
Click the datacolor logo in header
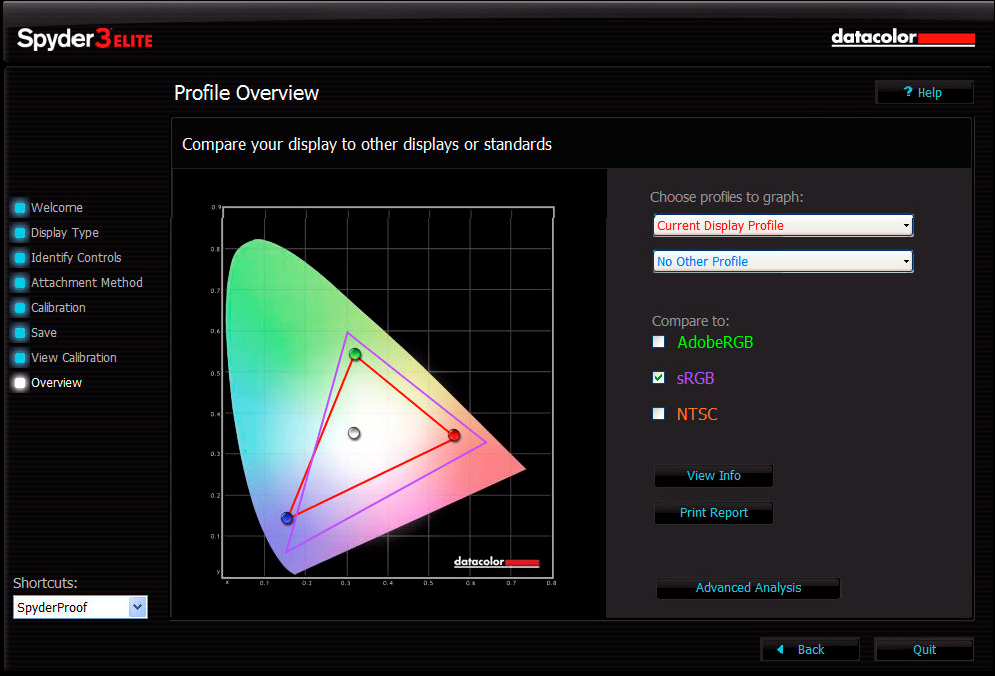click(x=903, y=37)
